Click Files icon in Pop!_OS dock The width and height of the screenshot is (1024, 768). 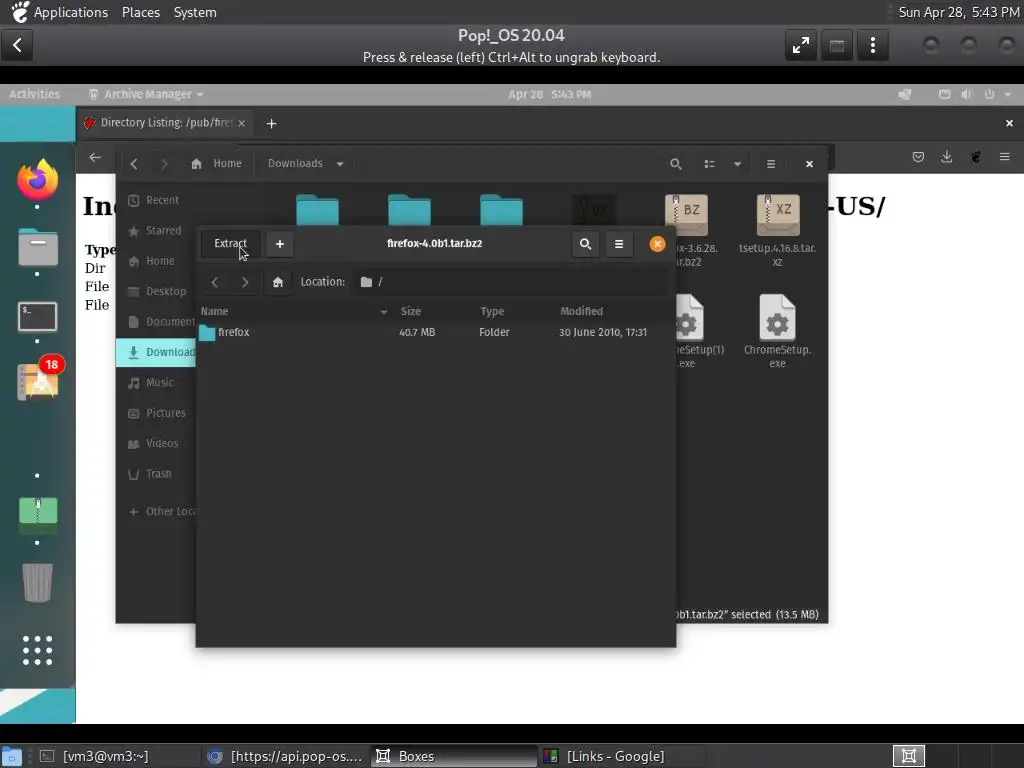coord(37,248)
